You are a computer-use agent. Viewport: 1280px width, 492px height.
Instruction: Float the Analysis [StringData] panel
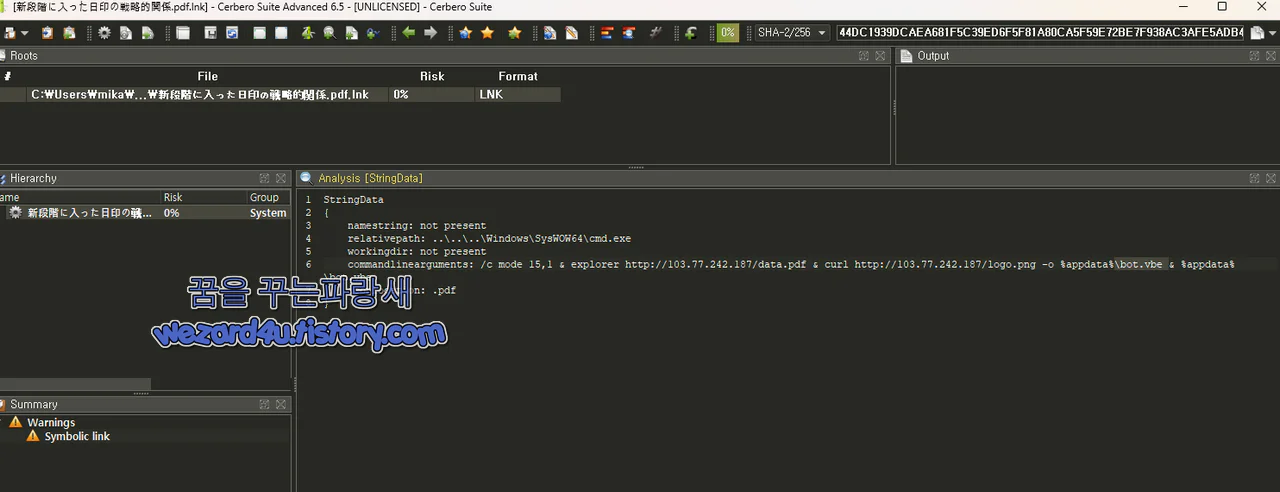tap(1254, 178)
